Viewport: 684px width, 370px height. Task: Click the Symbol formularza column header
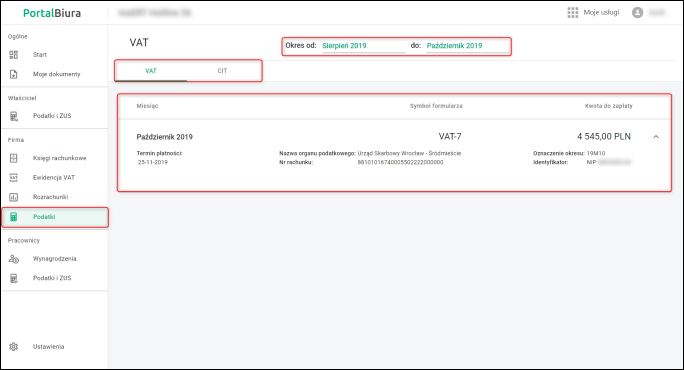(x=436, y=106)
